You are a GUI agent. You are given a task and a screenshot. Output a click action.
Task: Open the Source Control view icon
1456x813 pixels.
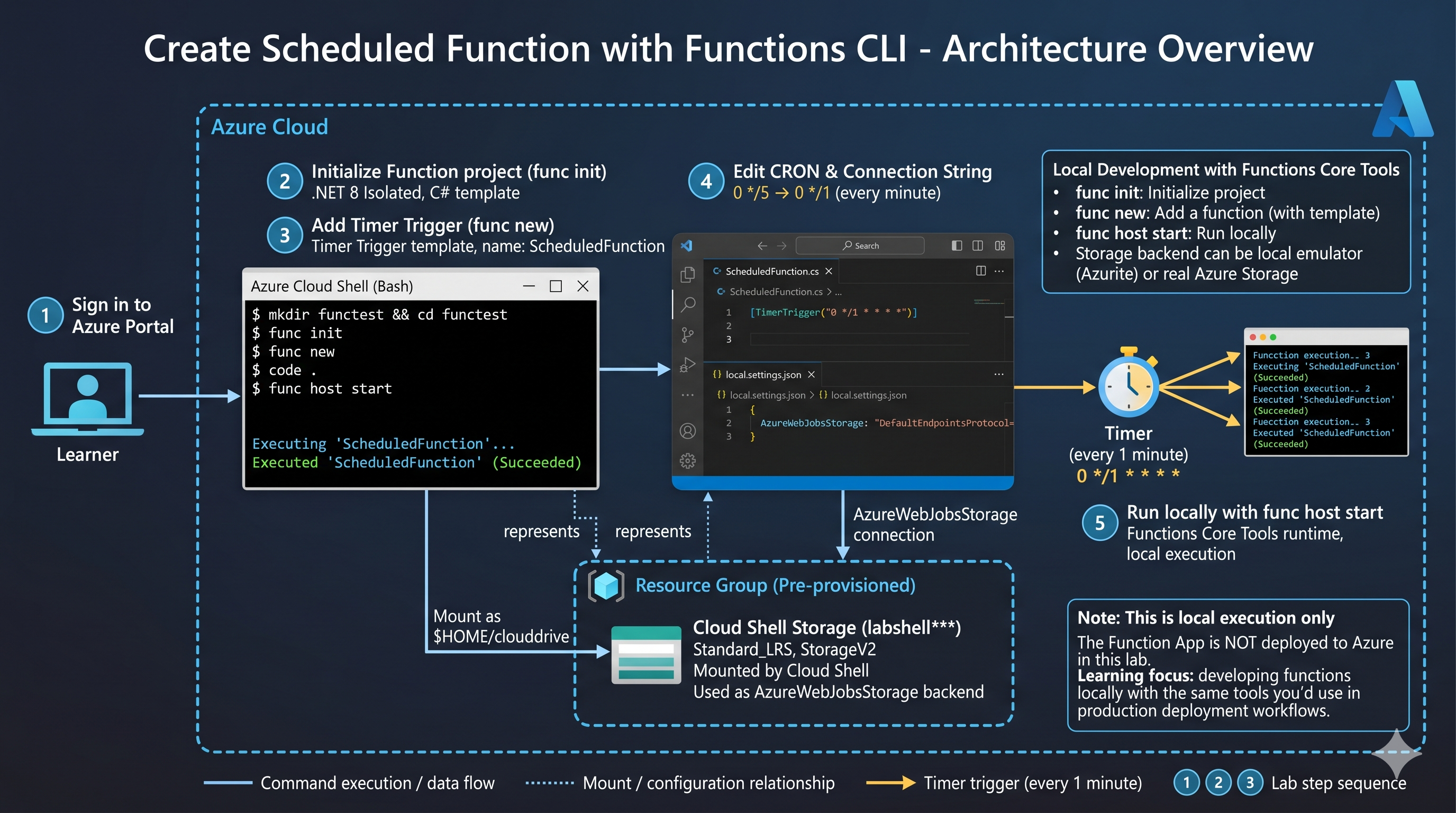pos(687,335)
